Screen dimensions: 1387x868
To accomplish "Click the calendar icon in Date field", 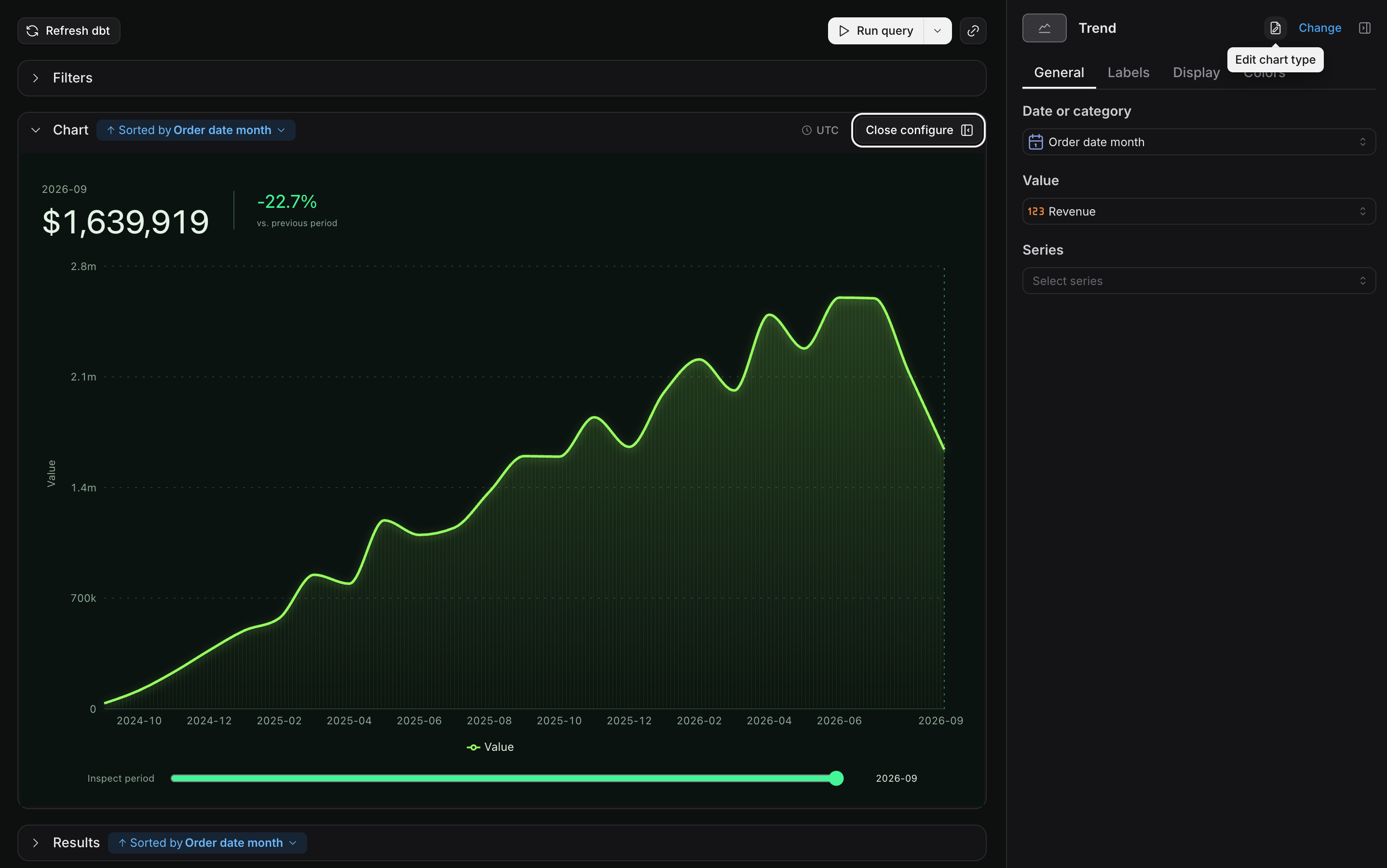I will tap(1035, 142).
